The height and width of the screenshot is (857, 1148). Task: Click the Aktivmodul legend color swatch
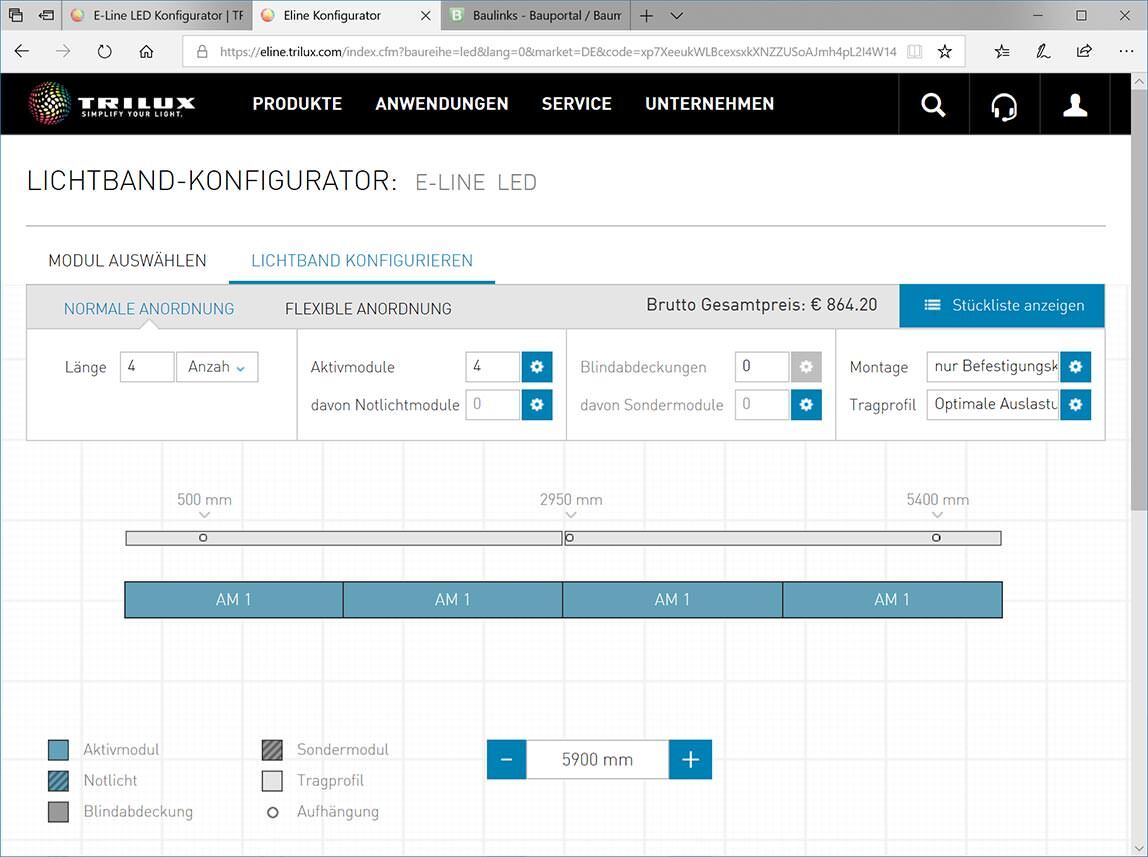coord(59,750)
